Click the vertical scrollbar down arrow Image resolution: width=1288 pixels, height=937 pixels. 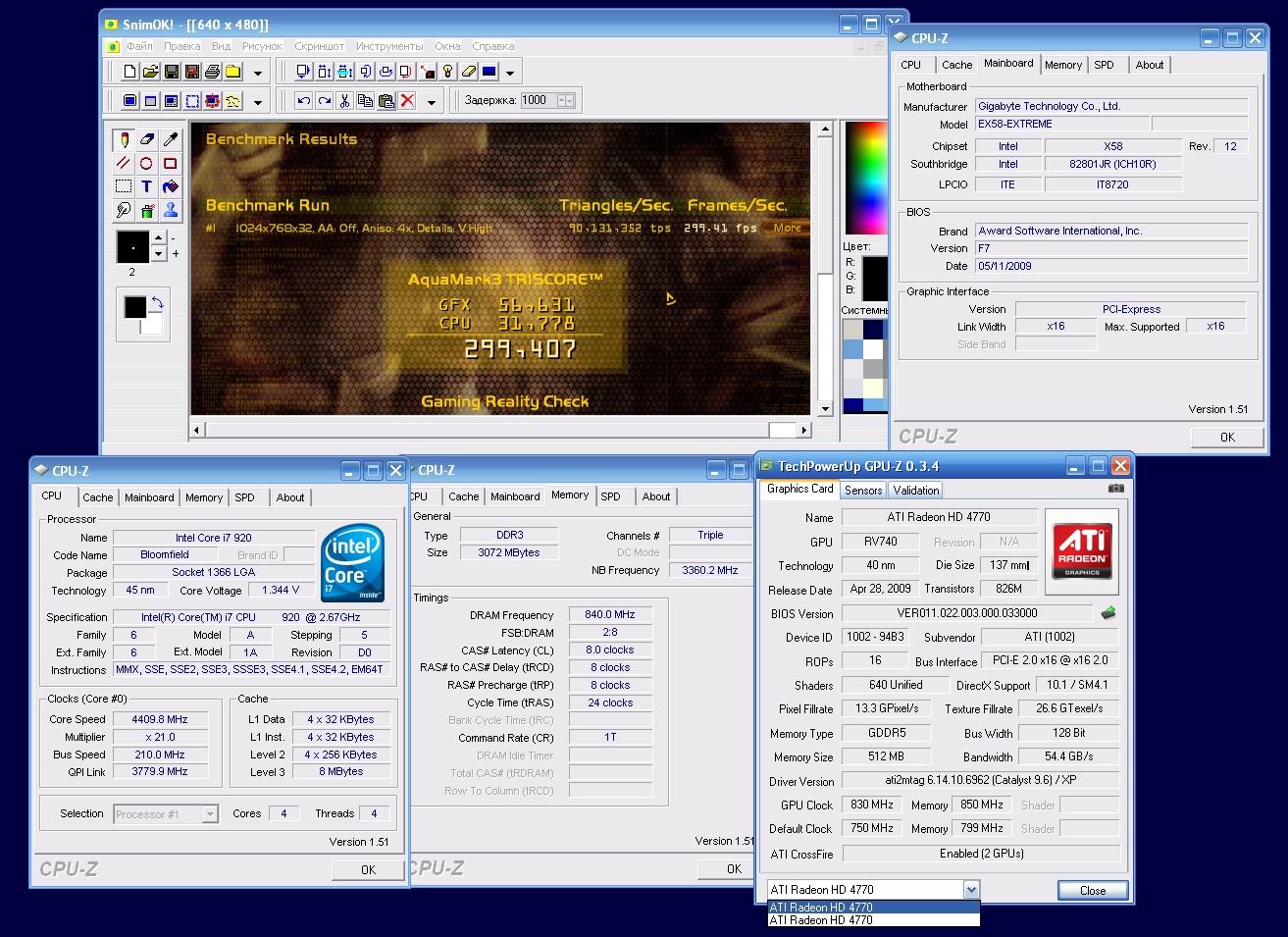824,409
